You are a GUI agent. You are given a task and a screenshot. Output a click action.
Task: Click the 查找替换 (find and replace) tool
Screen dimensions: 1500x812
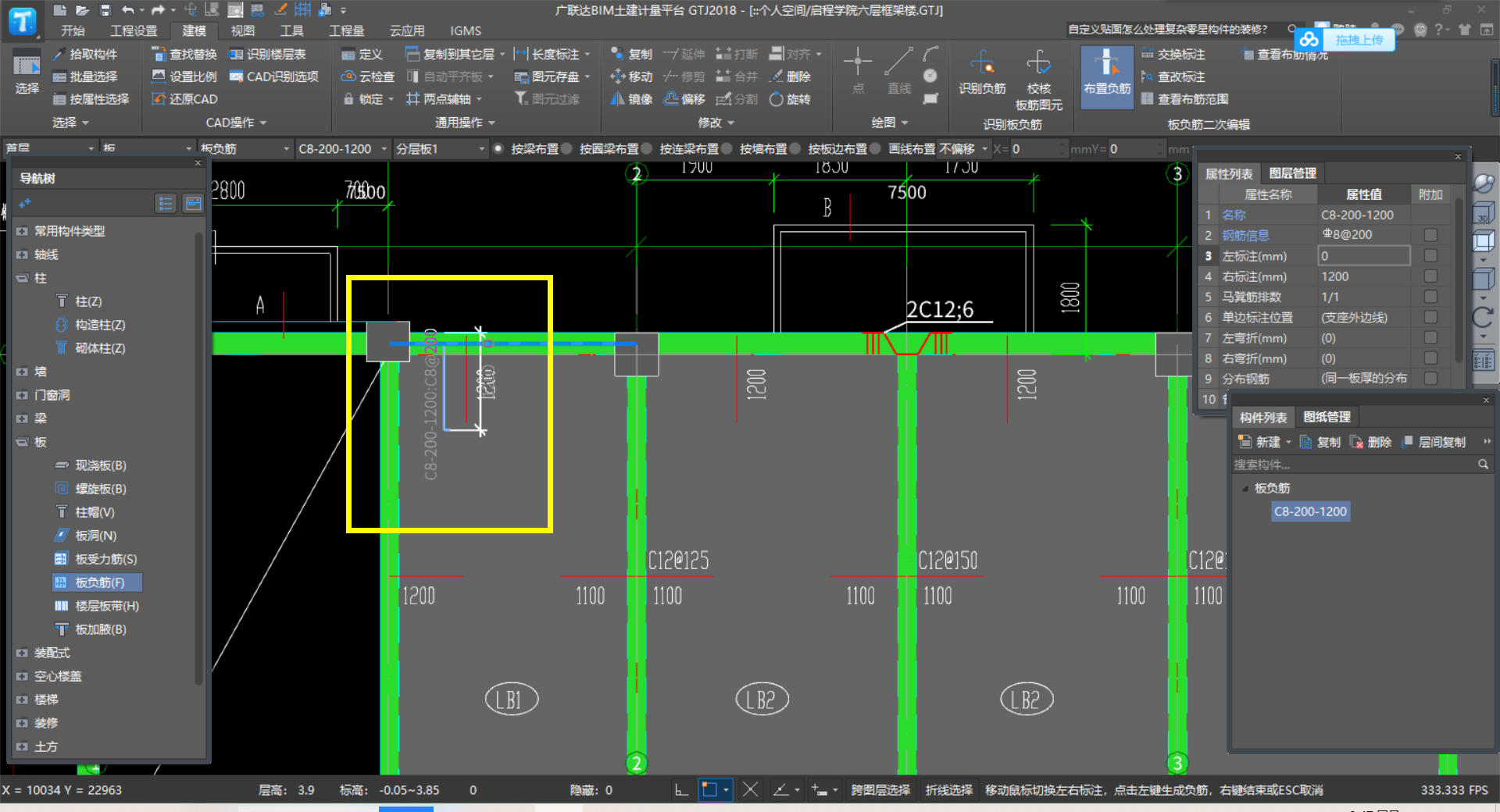(x=184, y=55)
